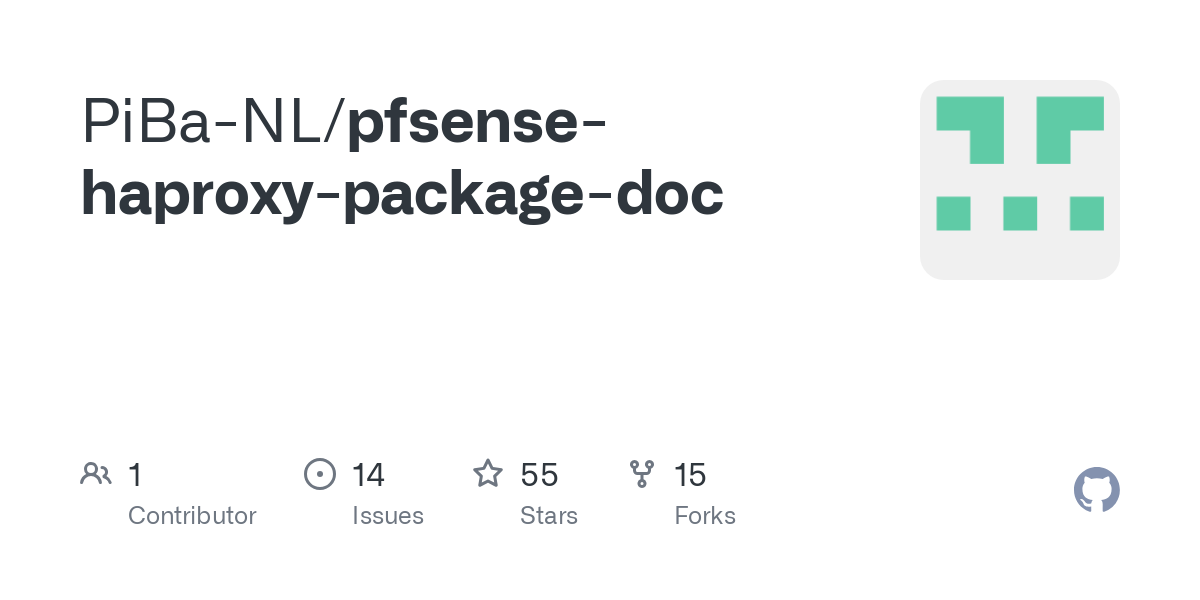Click the contributors people icon
This screenshot has width=1200, height=600.
click(x=95, y=474)
